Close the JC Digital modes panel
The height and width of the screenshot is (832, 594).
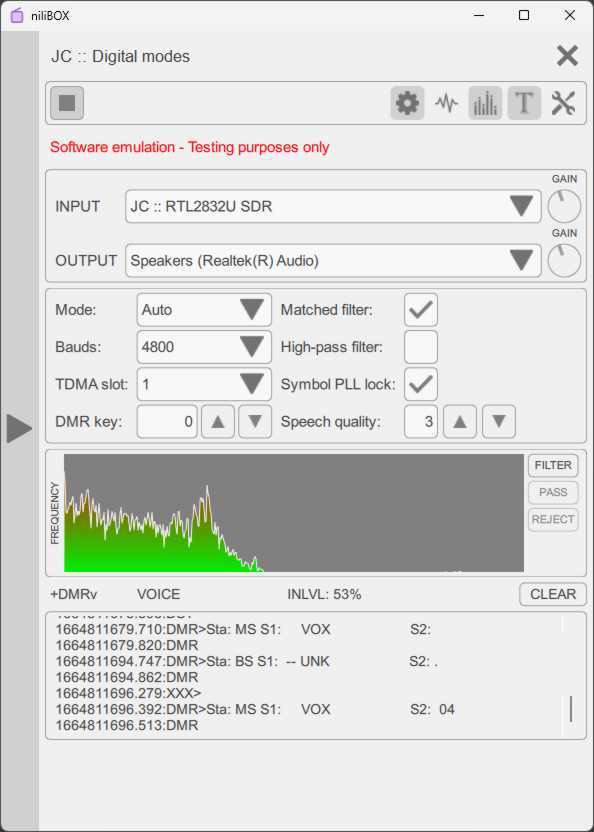coord(567,56)
